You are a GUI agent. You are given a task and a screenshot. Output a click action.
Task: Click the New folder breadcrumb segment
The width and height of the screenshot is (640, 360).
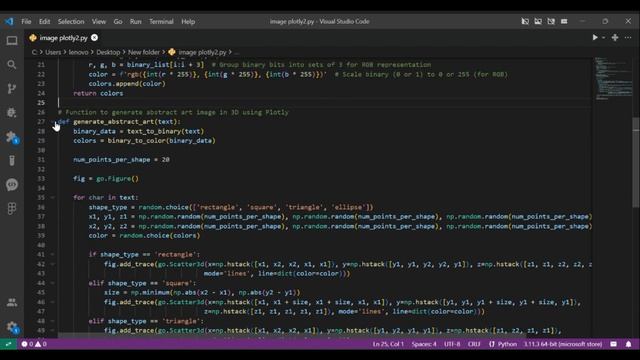[144, 52]
